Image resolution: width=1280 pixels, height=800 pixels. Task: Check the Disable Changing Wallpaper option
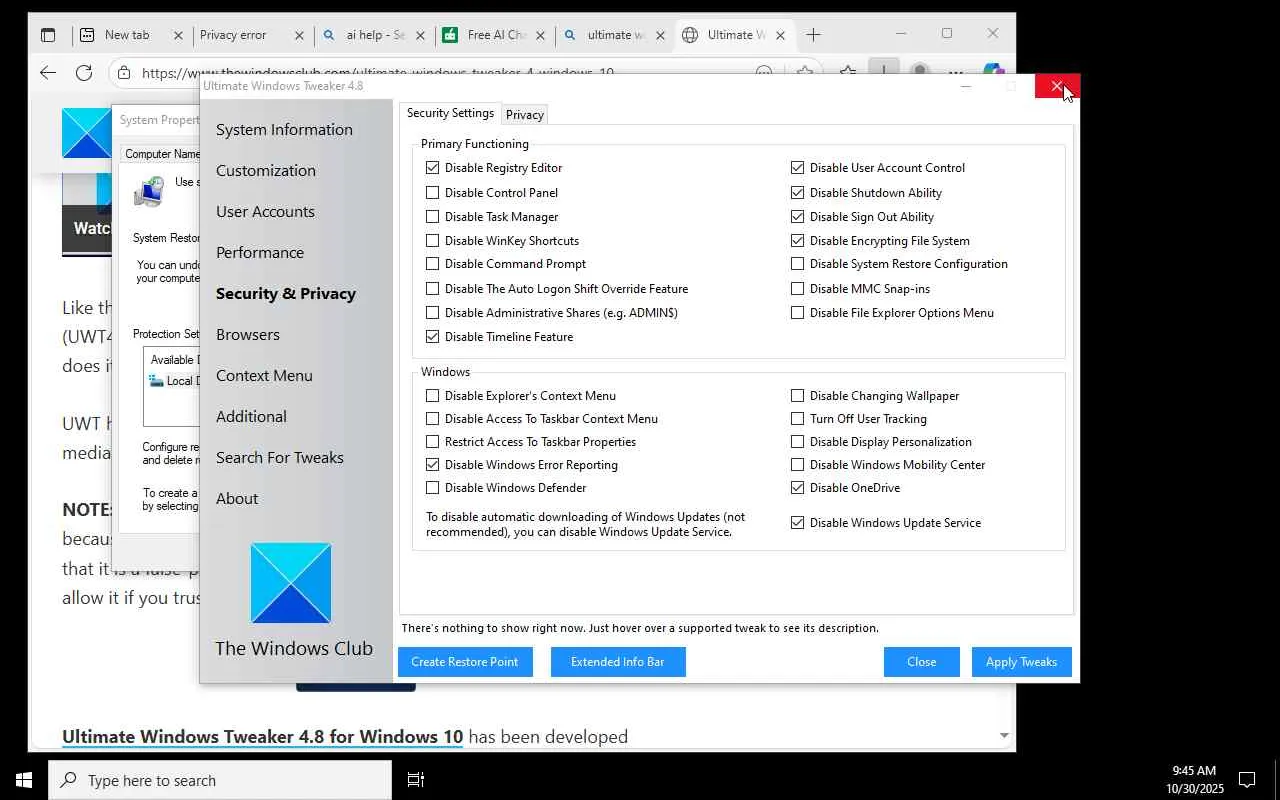pos(797,396)
